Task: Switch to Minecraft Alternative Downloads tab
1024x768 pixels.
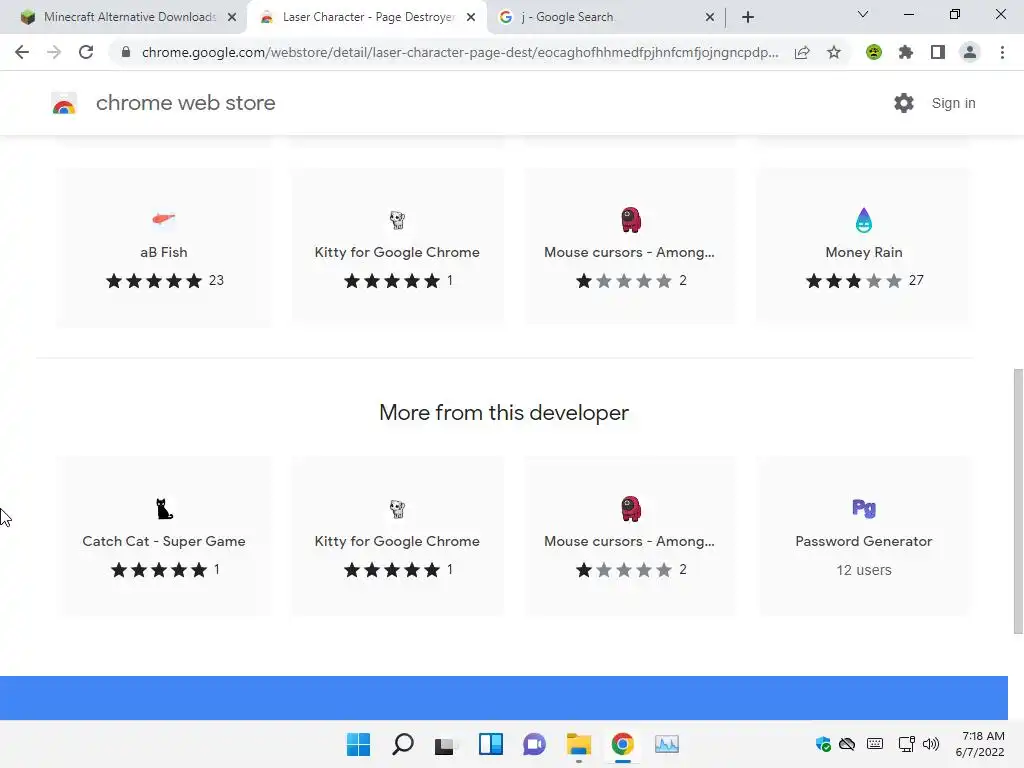Action: tap(129, 17)
